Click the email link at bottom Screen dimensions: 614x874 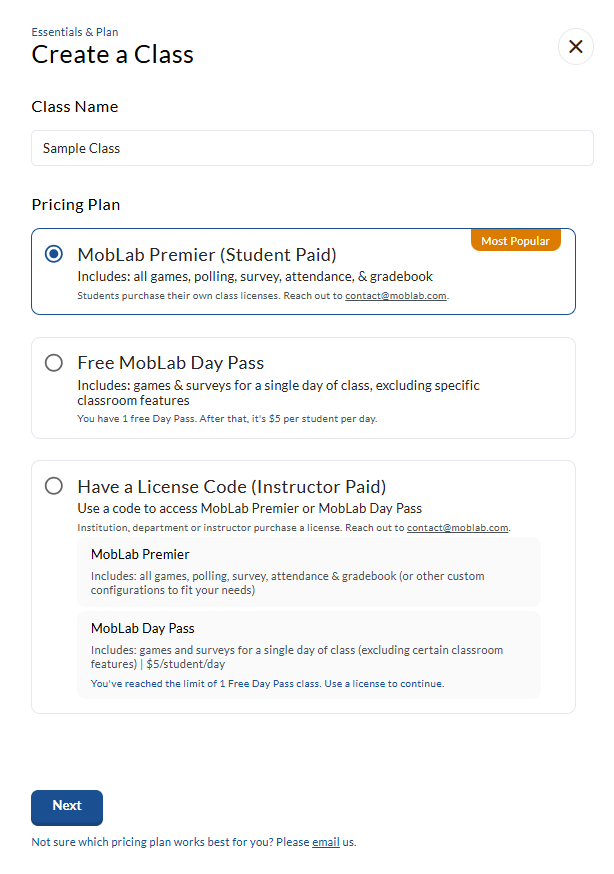point(326,842)
